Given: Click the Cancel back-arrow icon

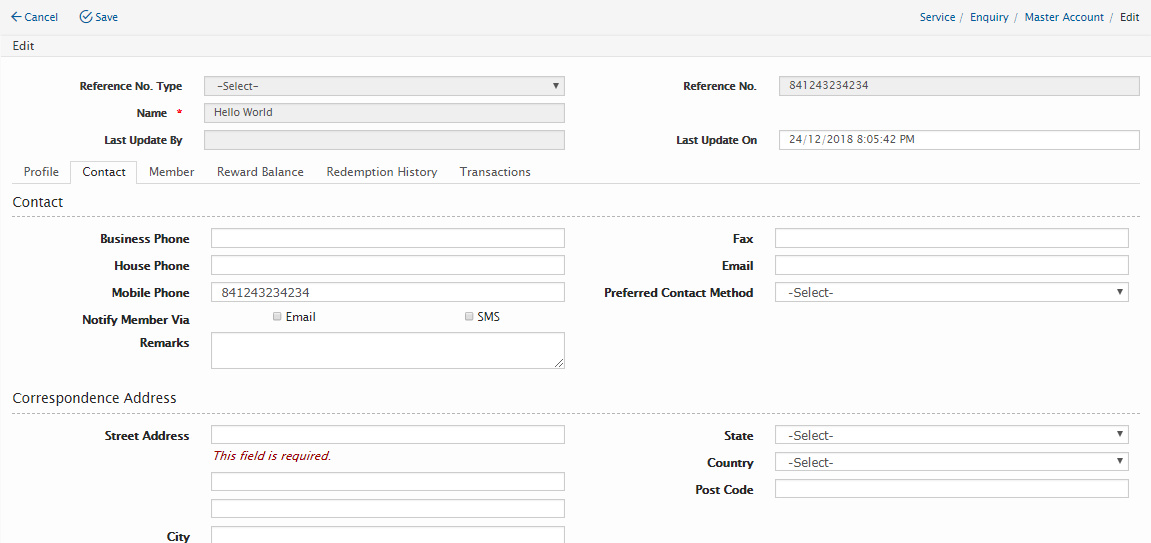Looking at the screenshot, I should click(16, 17).
